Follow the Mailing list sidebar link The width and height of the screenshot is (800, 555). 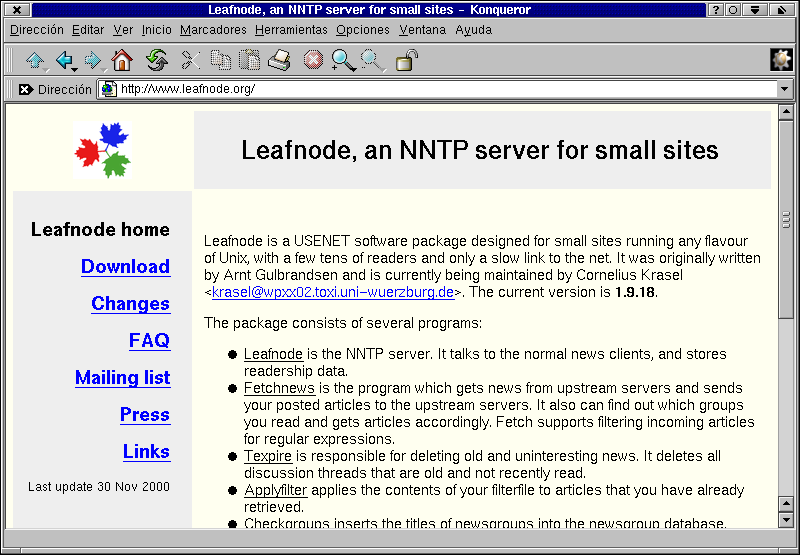(x=122, y=378)
